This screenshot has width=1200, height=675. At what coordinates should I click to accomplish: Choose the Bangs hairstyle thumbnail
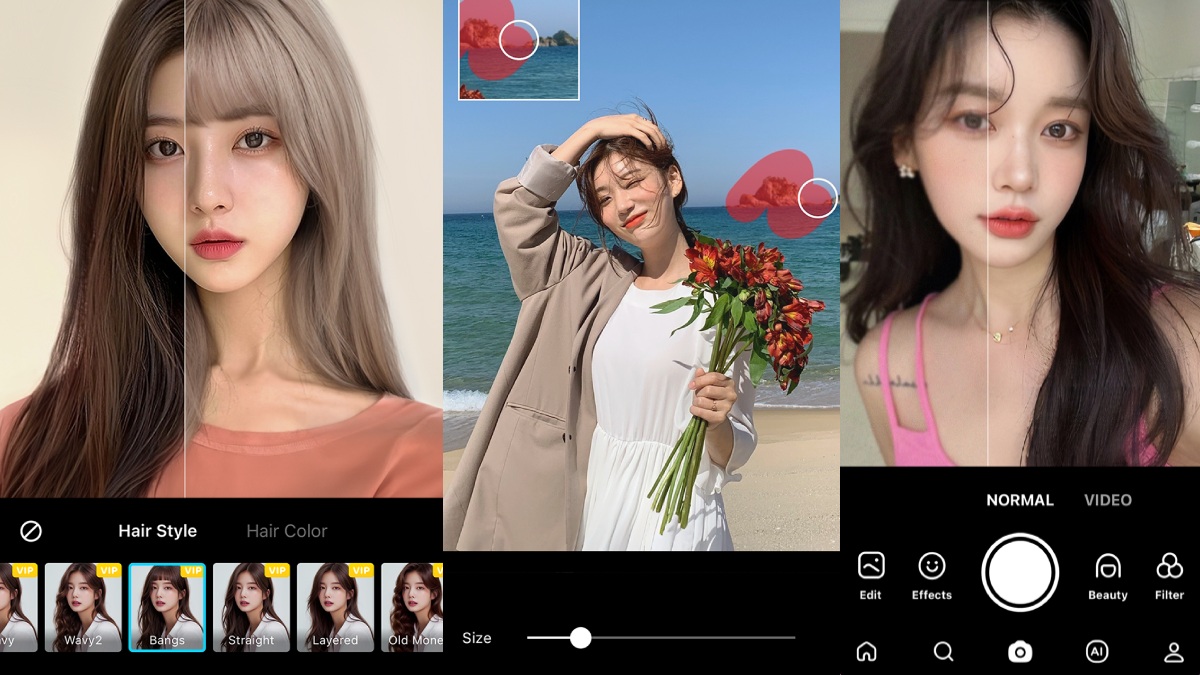167,607
